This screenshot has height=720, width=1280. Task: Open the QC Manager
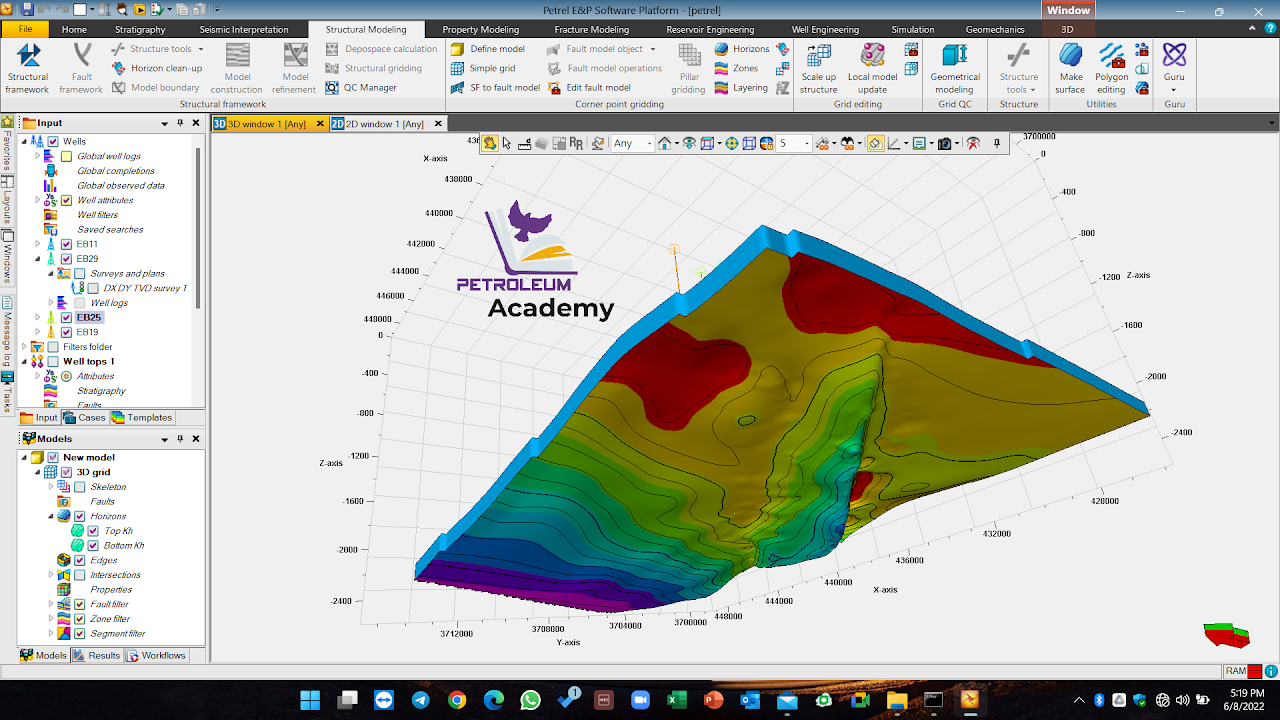pos(360,88)
